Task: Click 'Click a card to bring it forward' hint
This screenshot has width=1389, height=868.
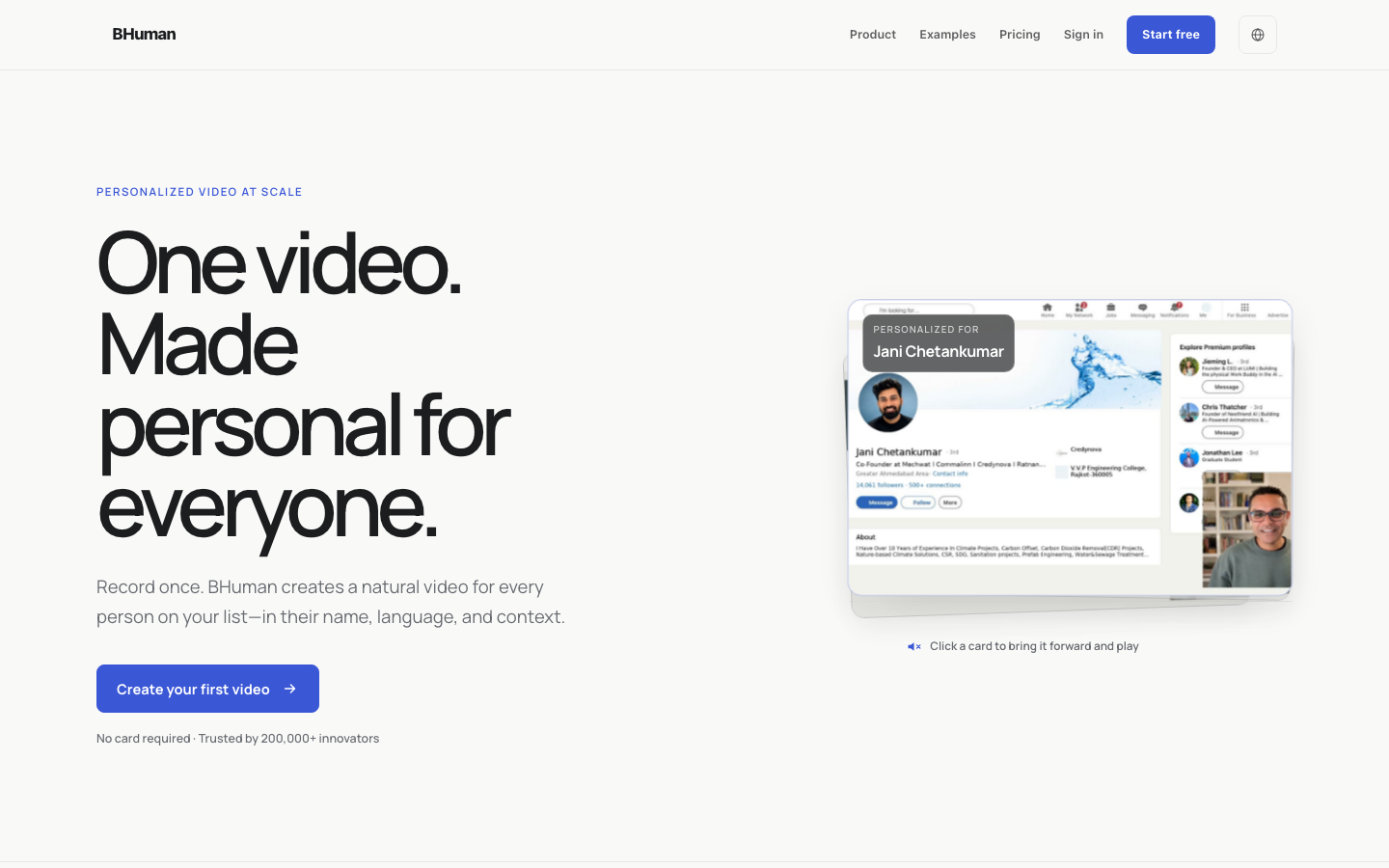Action: [1034, 646]
